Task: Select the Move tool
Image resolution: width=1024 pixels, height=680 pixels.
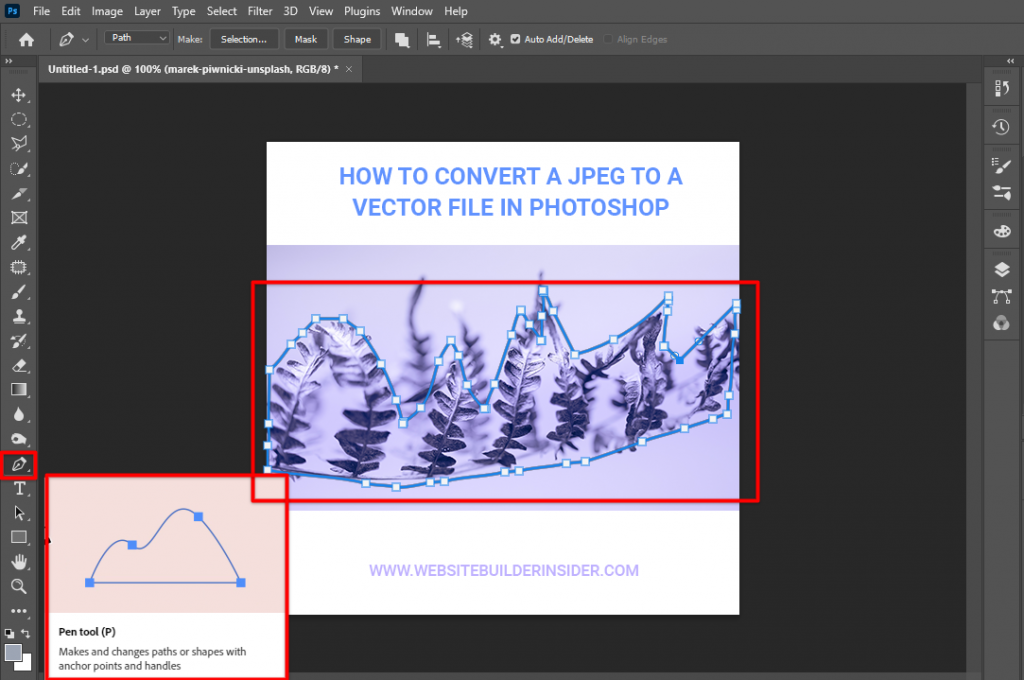Action: click(20, 95)
